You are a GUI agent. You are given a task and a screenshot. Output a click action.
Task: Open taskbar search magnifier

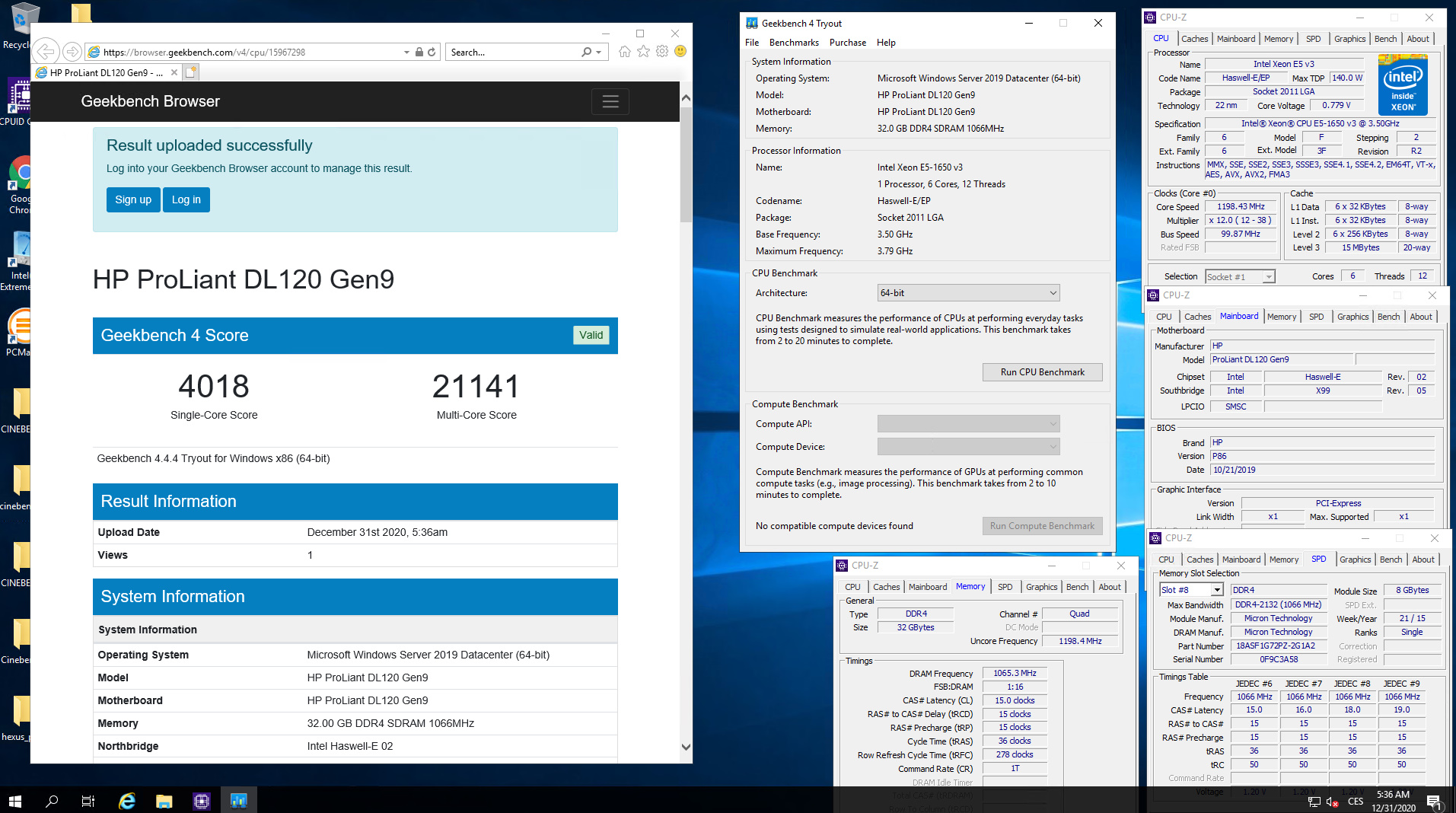pos(52,800)
